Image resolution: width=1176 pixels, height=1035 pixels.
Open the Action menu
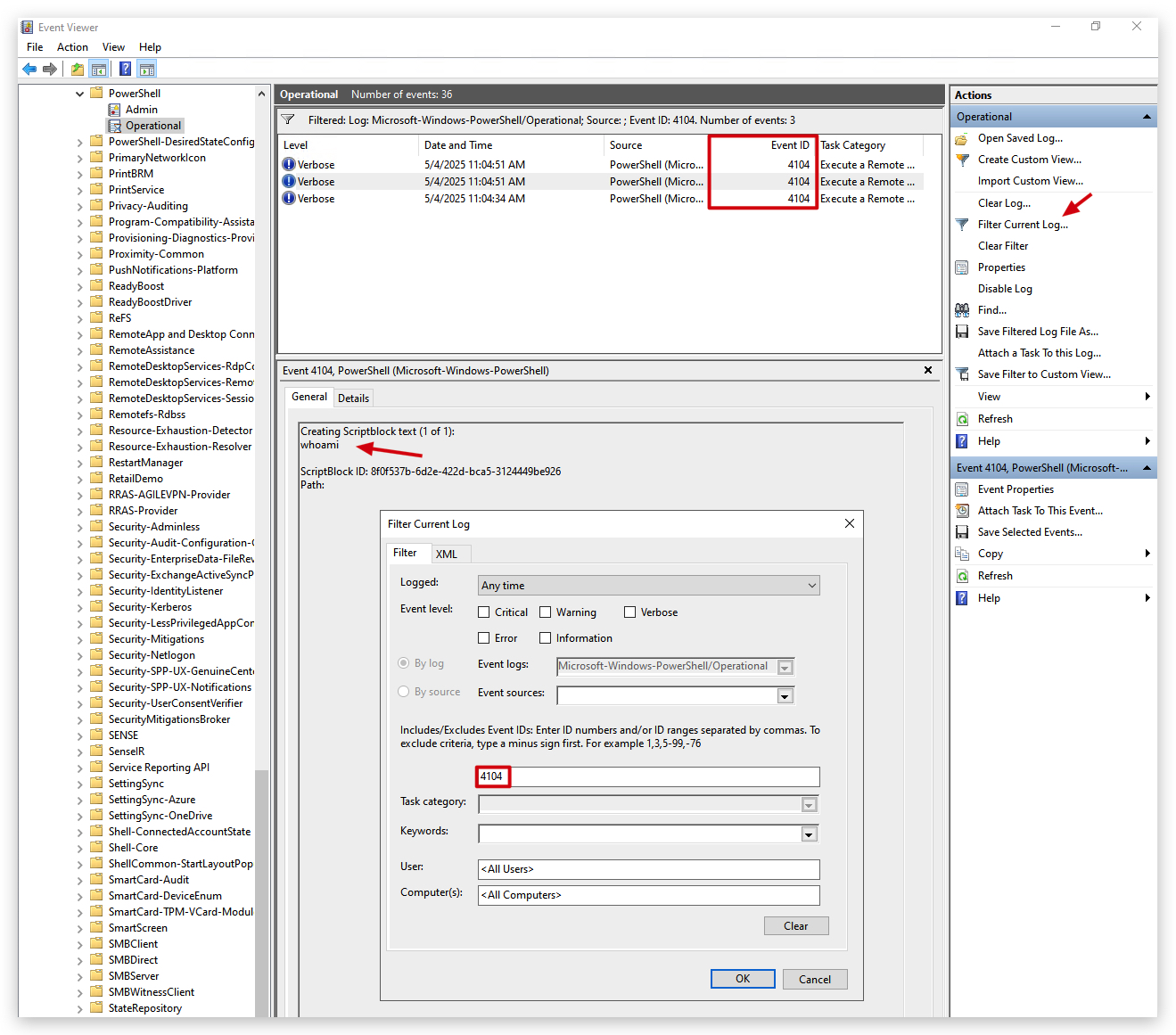(x=72, y=47)
